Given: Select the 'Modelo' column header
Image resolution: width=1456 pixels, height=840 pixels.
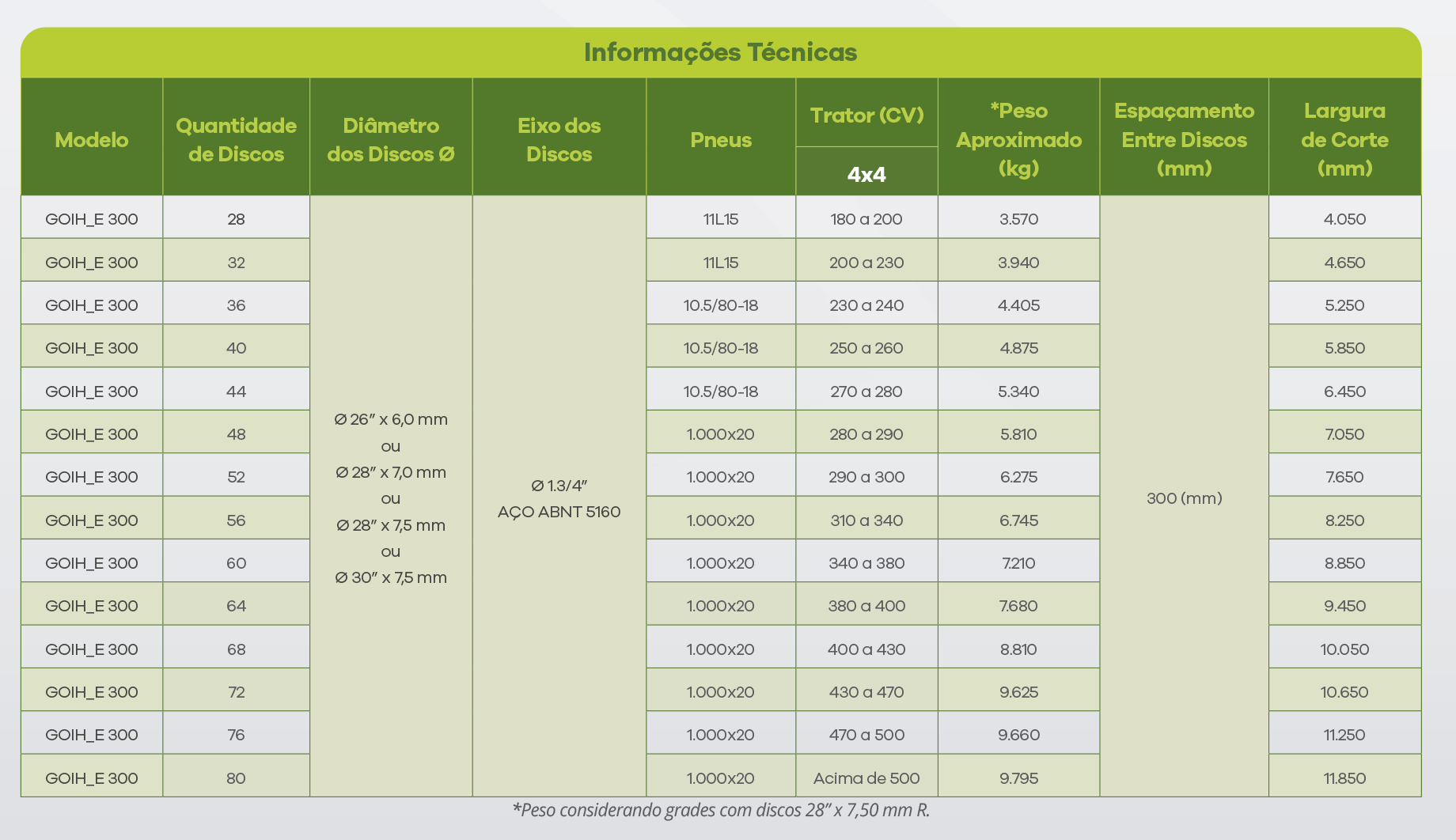Looking at the screenshot, I should coord(92,140).
